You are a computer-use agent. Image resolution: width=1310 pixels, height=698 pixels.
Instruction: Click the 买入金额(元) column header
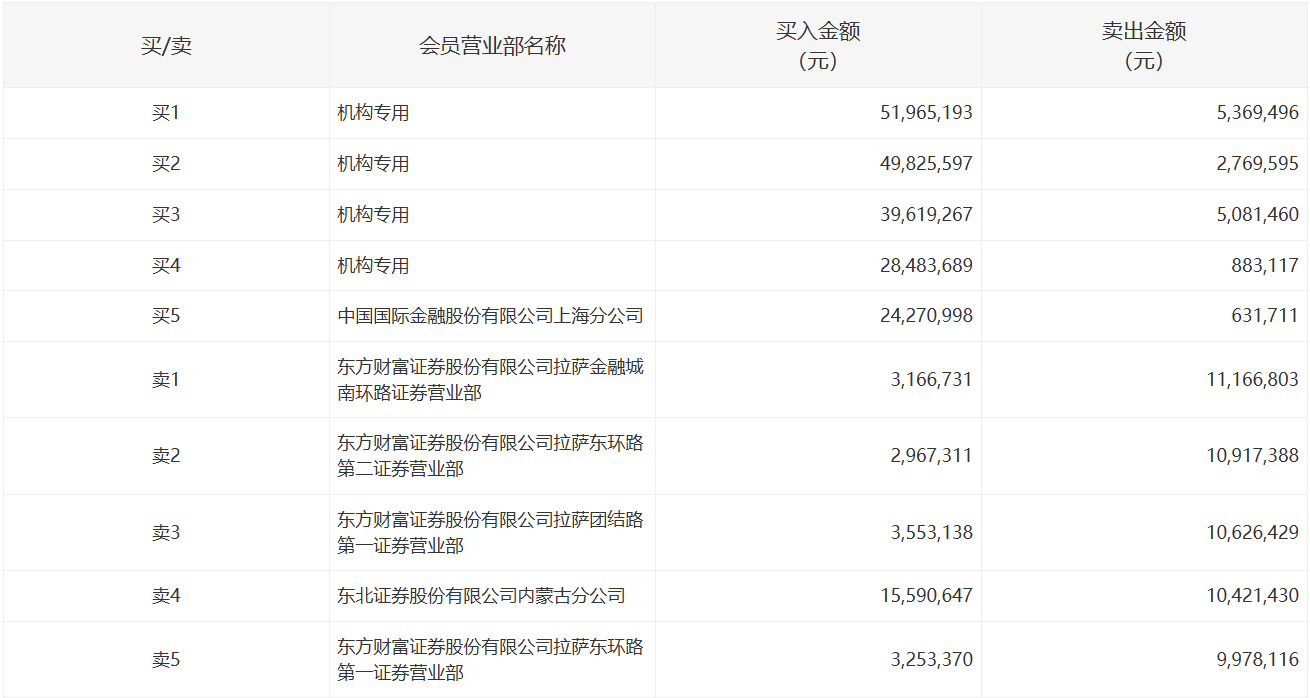[818, 46]
